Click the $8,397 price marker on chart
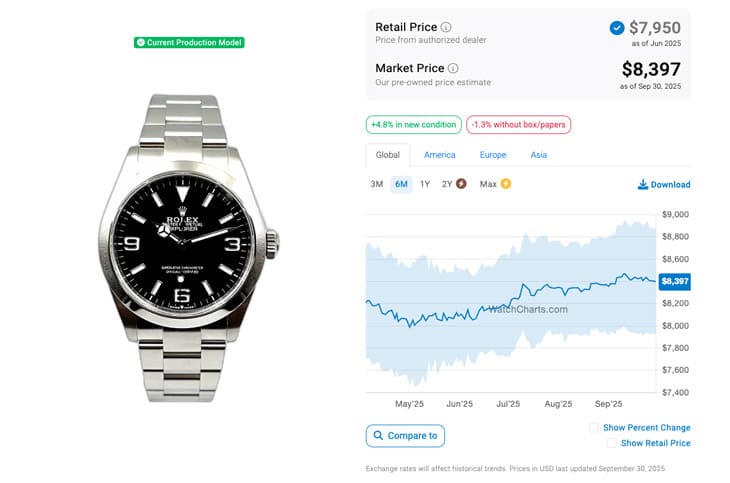Screen dimensions: 730x483 click(x=675, y=282)
